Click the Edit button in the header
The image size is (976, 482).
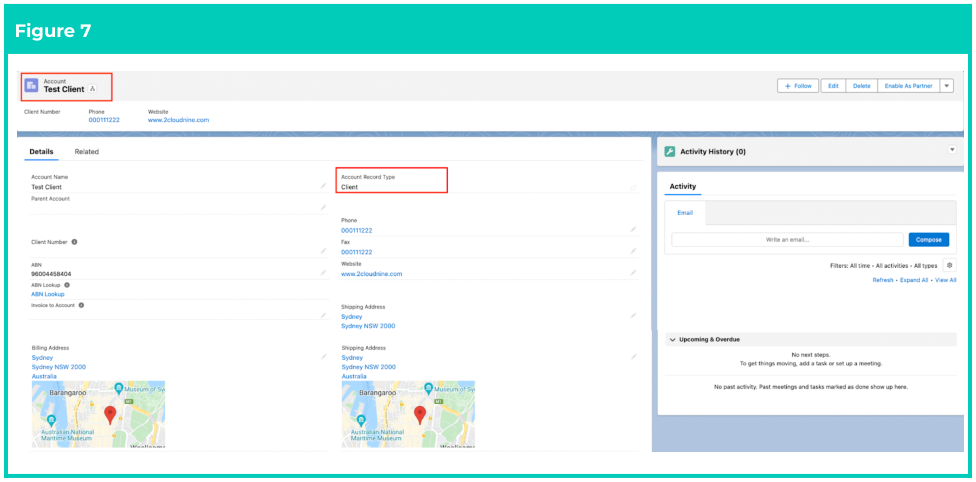tap(833, 86)
